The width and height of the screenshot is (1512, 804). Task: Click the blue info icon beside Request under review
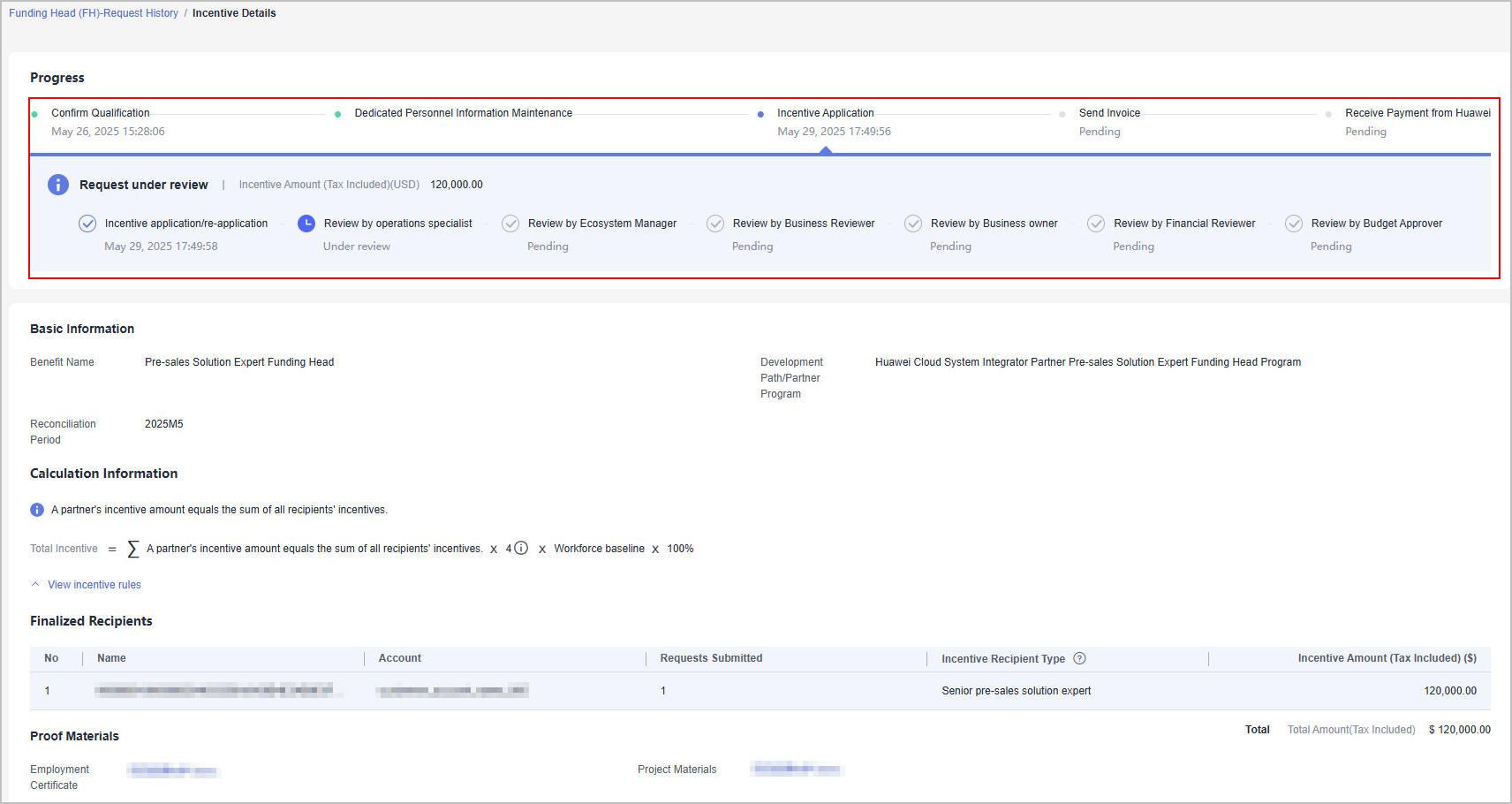58,185
